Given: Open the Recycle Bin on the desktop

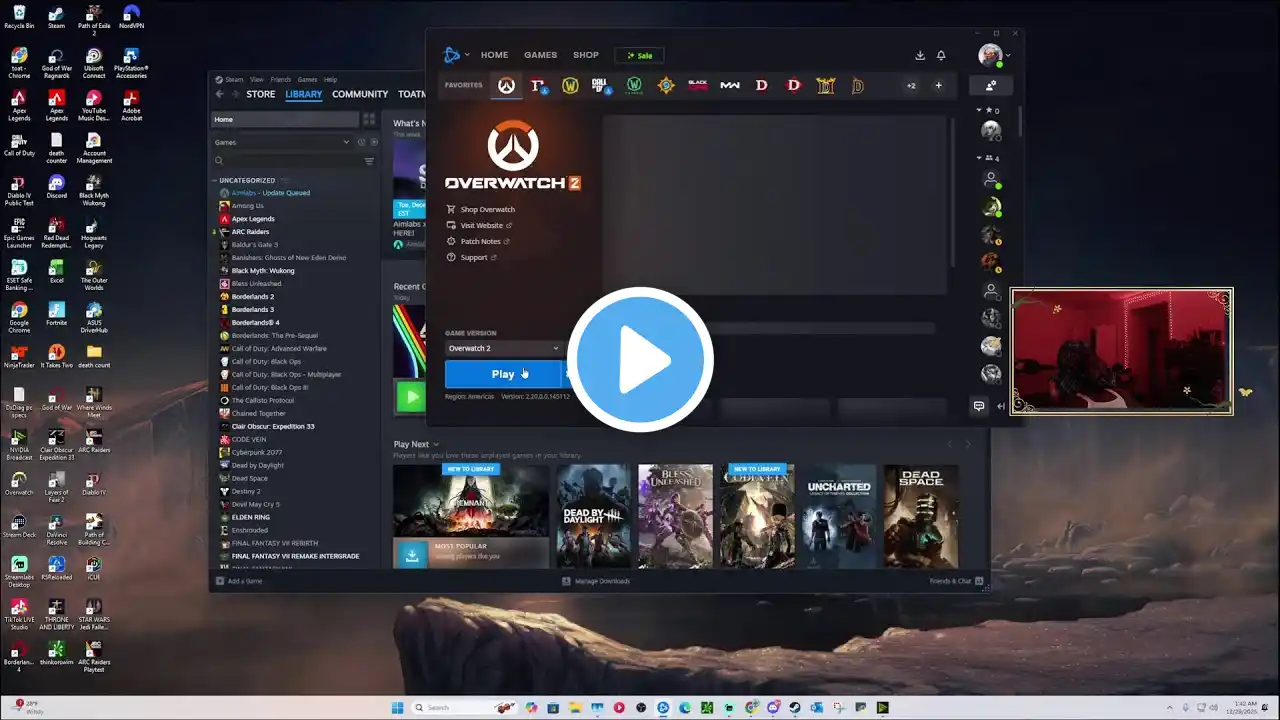Looking at the screenshot, I should pos(19,17).
